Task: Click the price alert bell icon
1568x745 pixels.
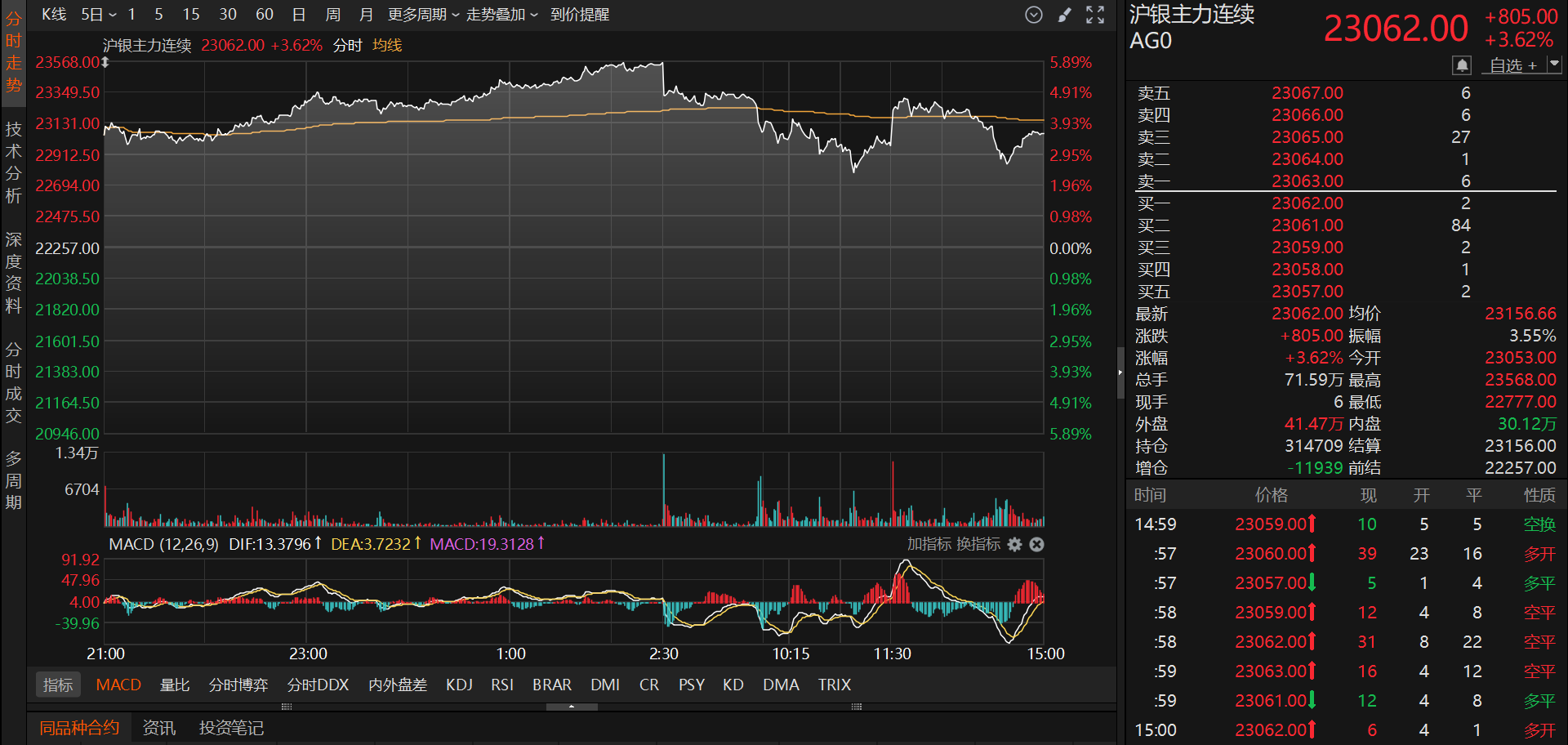Action: tap(1461, 65)
